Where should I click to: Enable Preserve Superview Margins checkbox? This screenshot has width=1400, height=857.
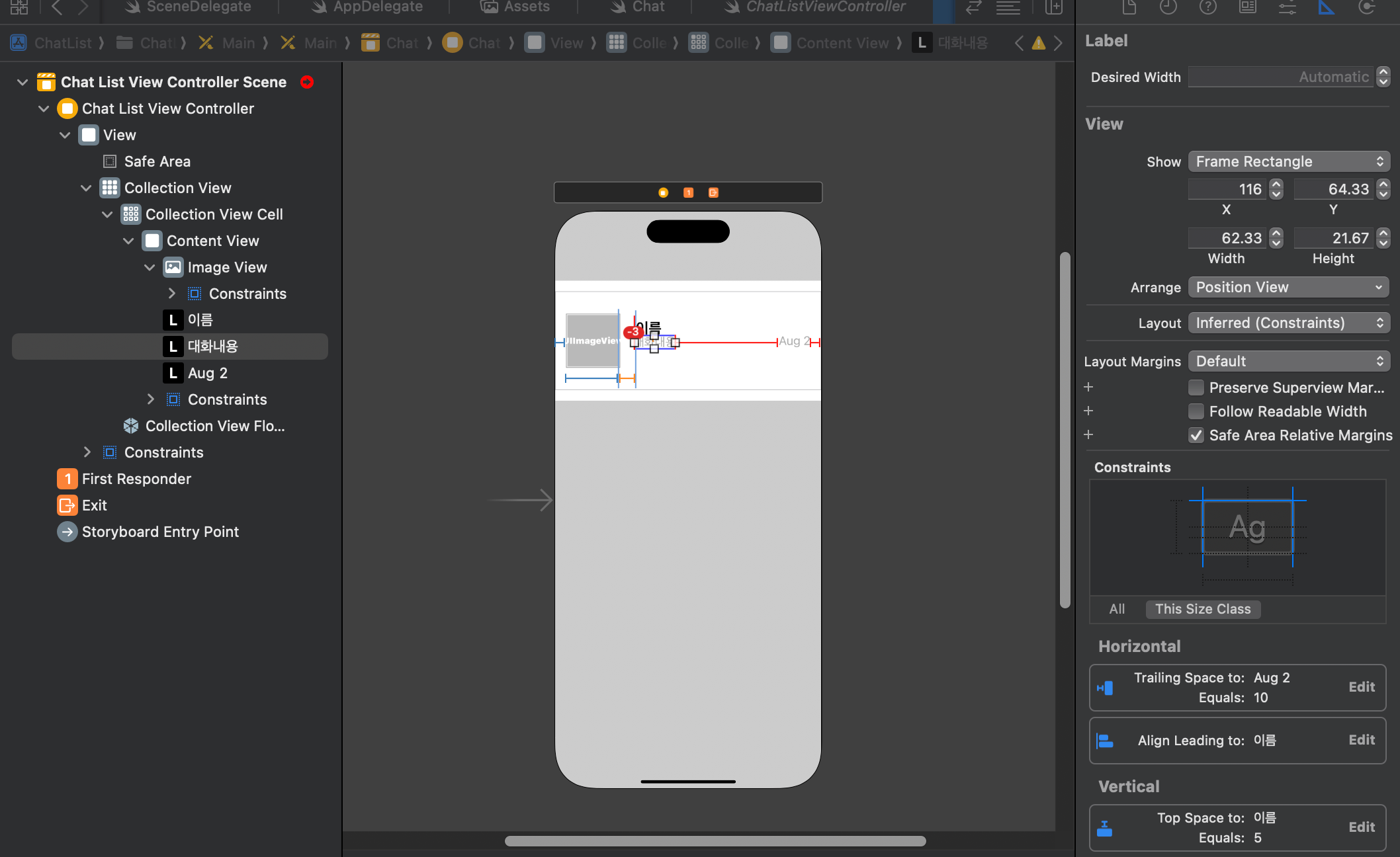tap(1196, 388)
